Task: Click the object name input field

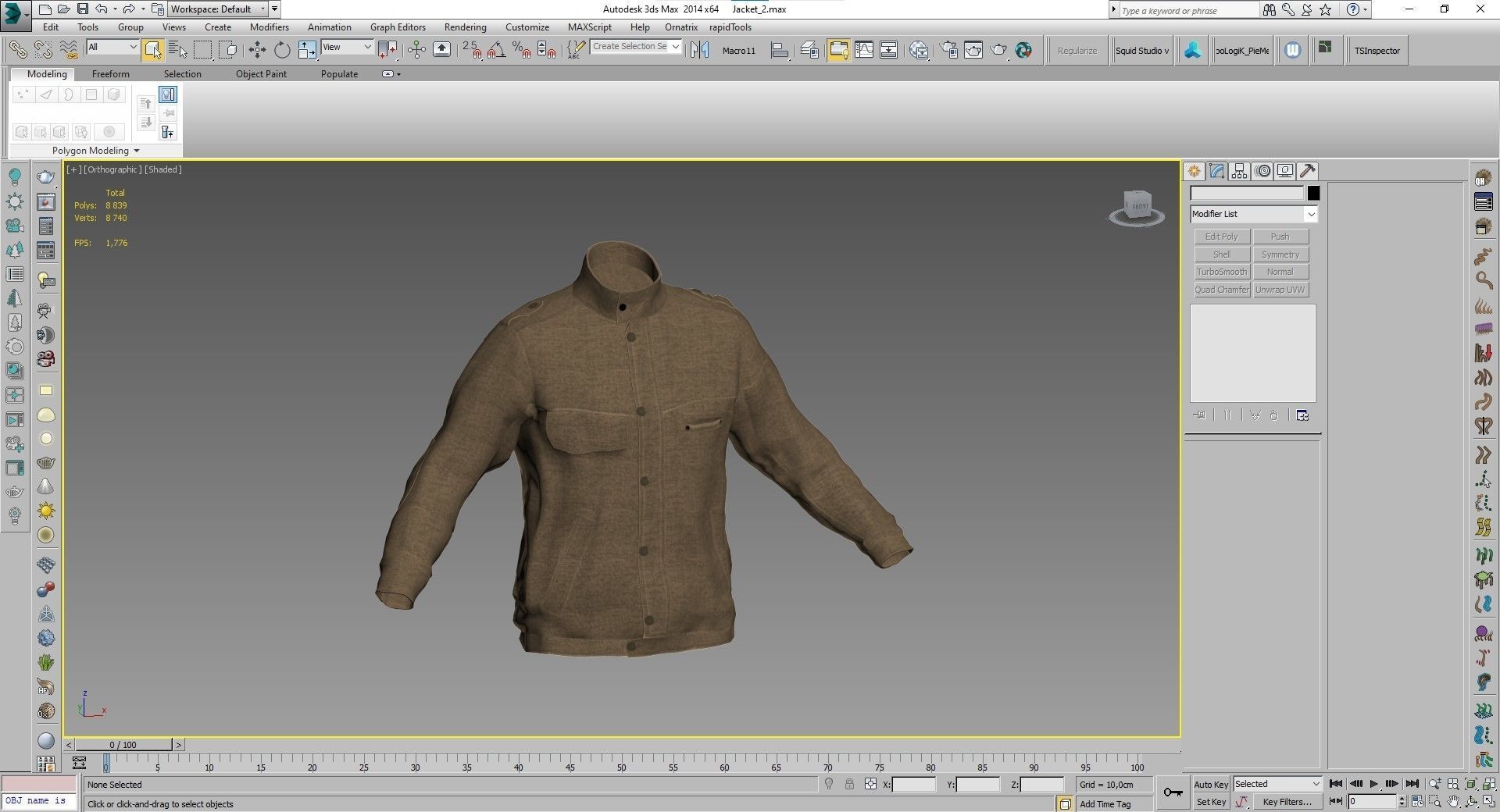Action: tap(1247, 193)
